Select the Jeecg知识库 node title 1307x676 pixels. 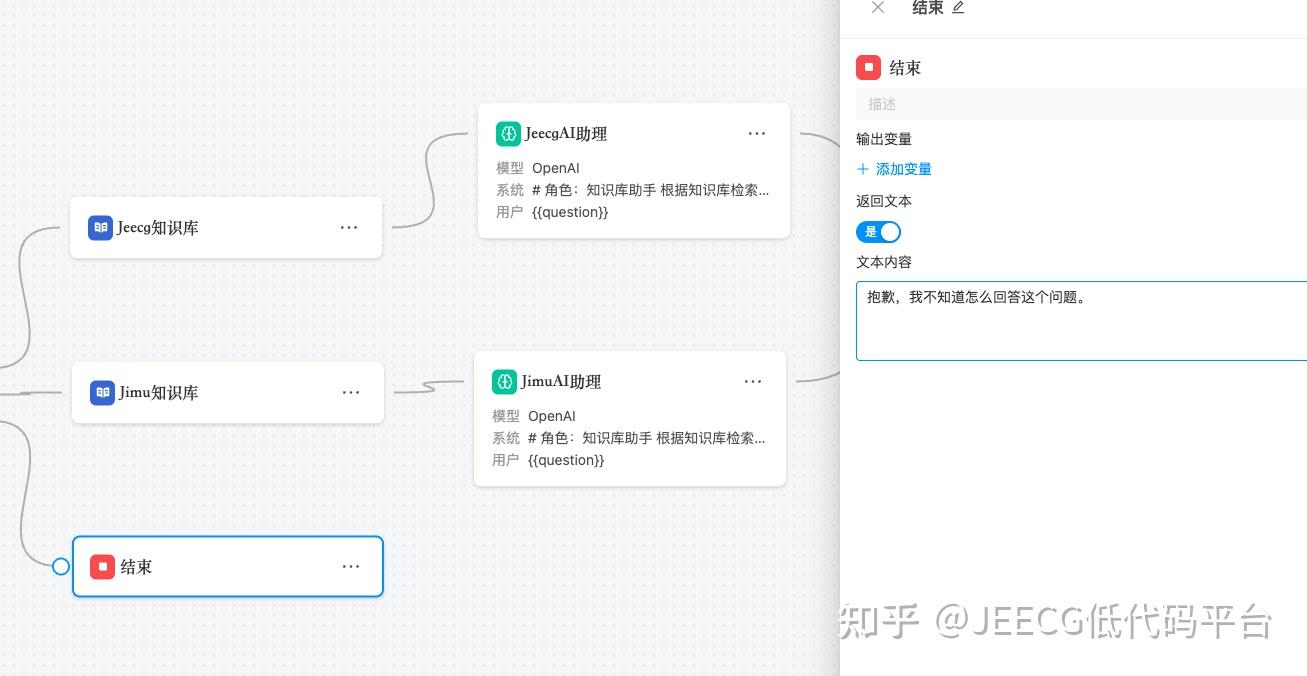[158, 227]
